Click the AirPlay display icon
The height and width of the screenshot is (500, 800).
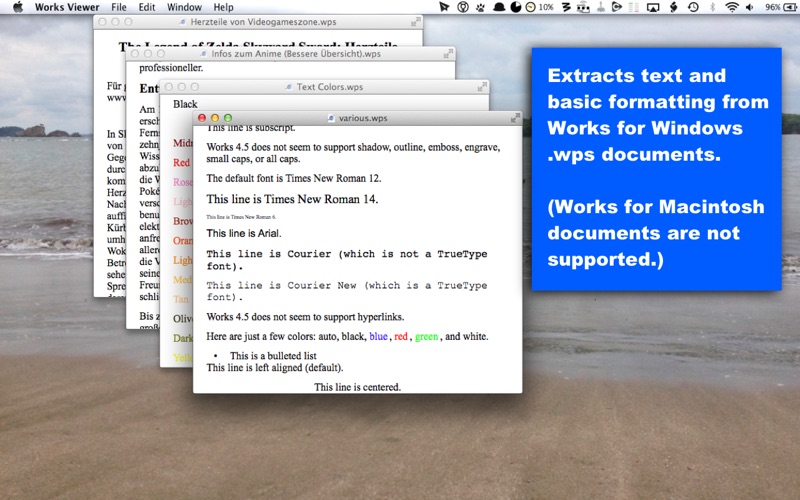653,7
